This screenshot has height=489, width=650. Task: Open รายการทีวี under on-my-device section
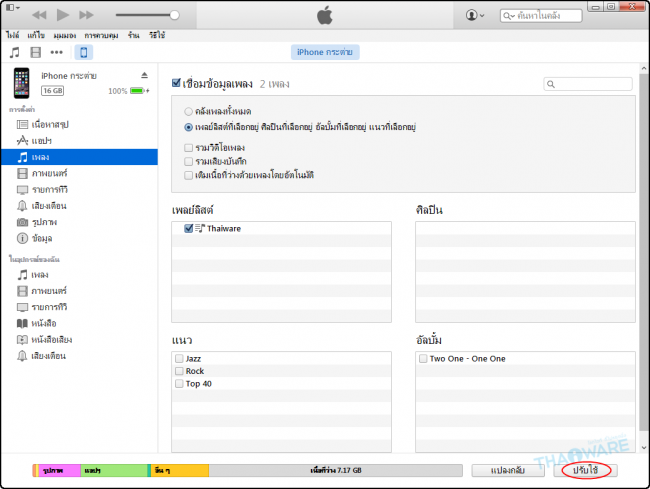point(79,307)
